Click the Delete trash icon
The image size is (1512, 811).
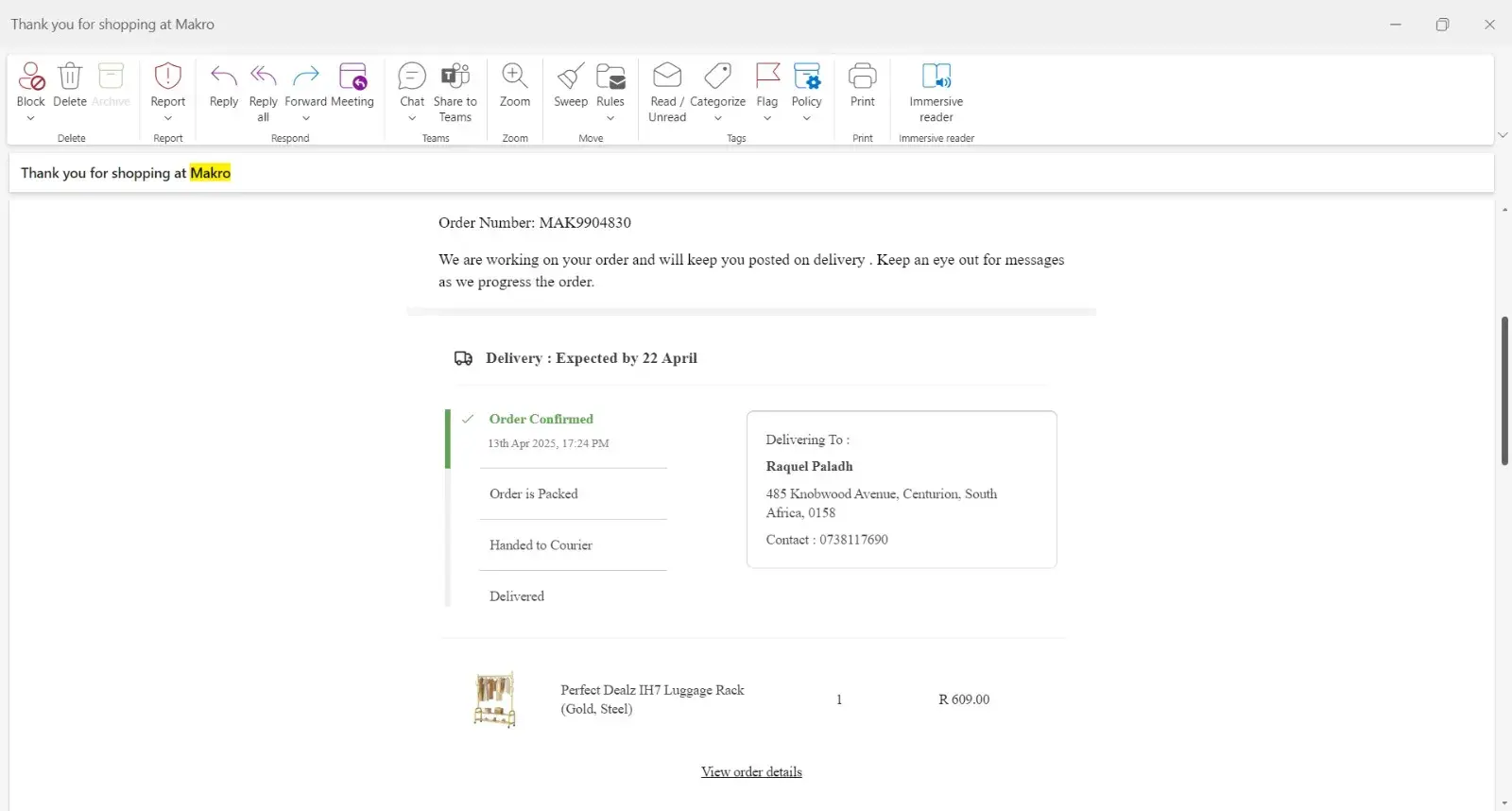pos(70,77)
